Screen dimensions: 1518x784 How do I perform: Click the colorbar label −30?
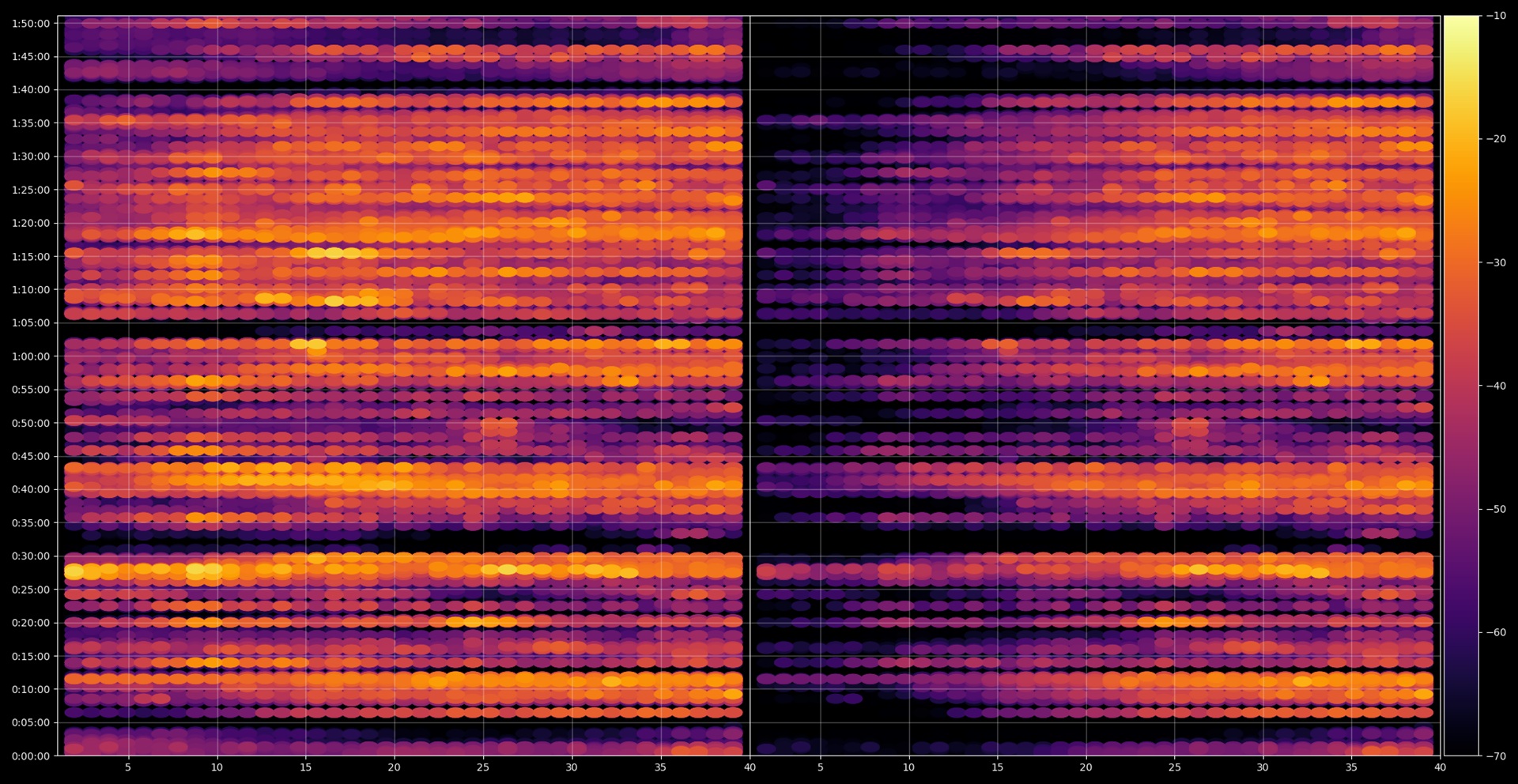pos(1496,262)
